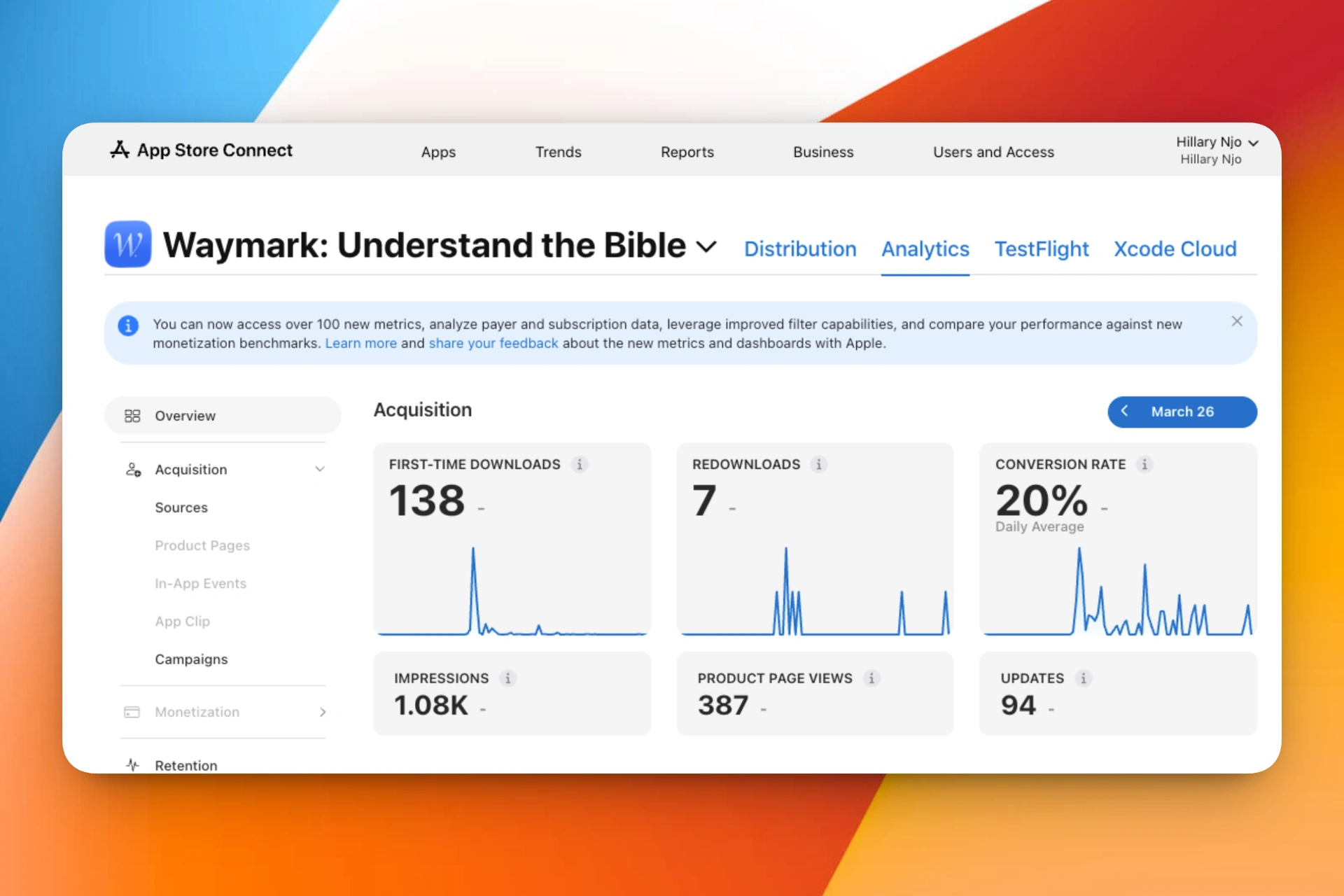Dismiss the new metrics banner

[x=1237, y=321]
